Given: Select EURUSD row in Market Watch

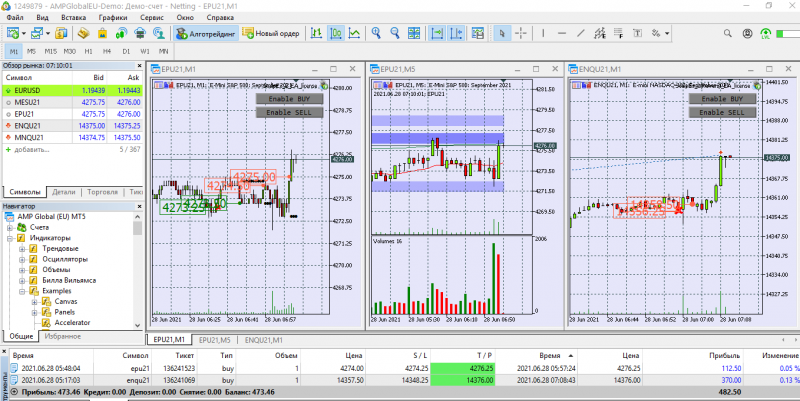Looking at the screenshot, I should tap(72, 90).
